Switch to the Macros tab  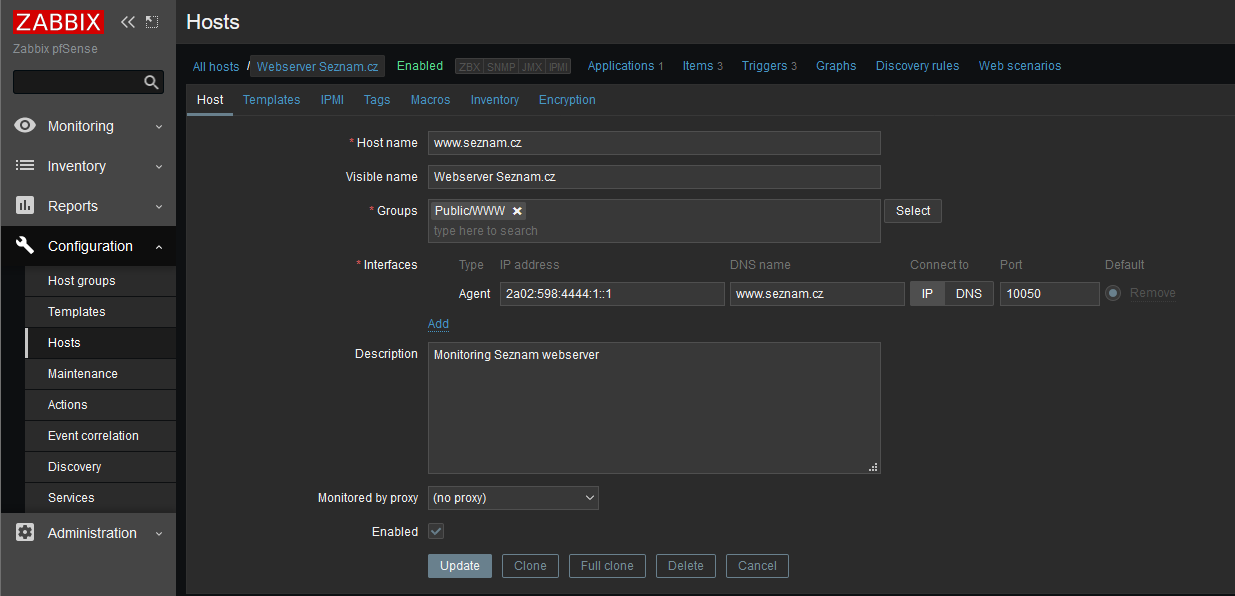(430, 100)
